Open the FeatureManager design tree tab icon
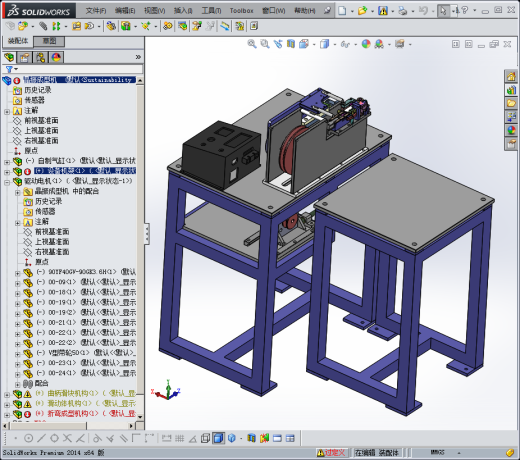Viewport: 520px width, 460px height. coord(9,57)
